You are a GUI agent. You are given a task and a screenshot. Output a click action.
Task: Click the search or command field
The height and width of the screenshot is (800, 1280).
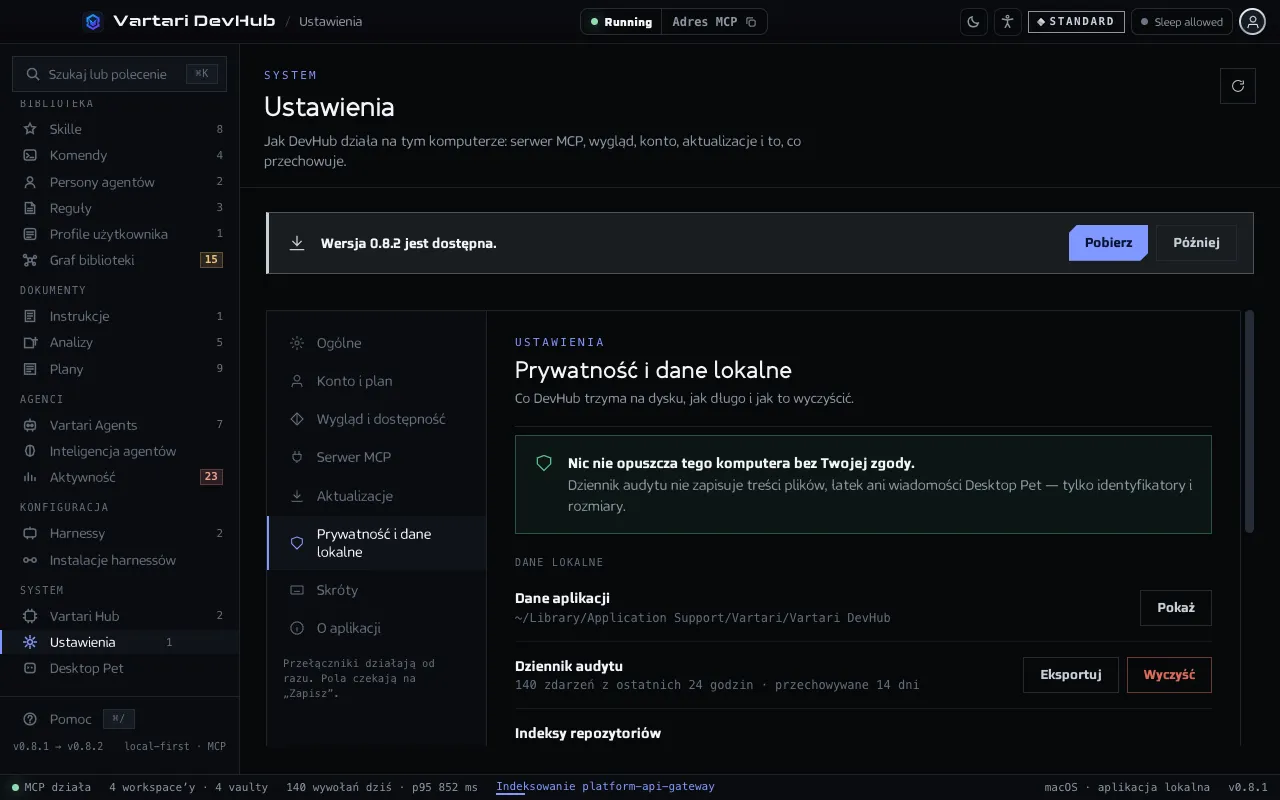pos(119,74)
